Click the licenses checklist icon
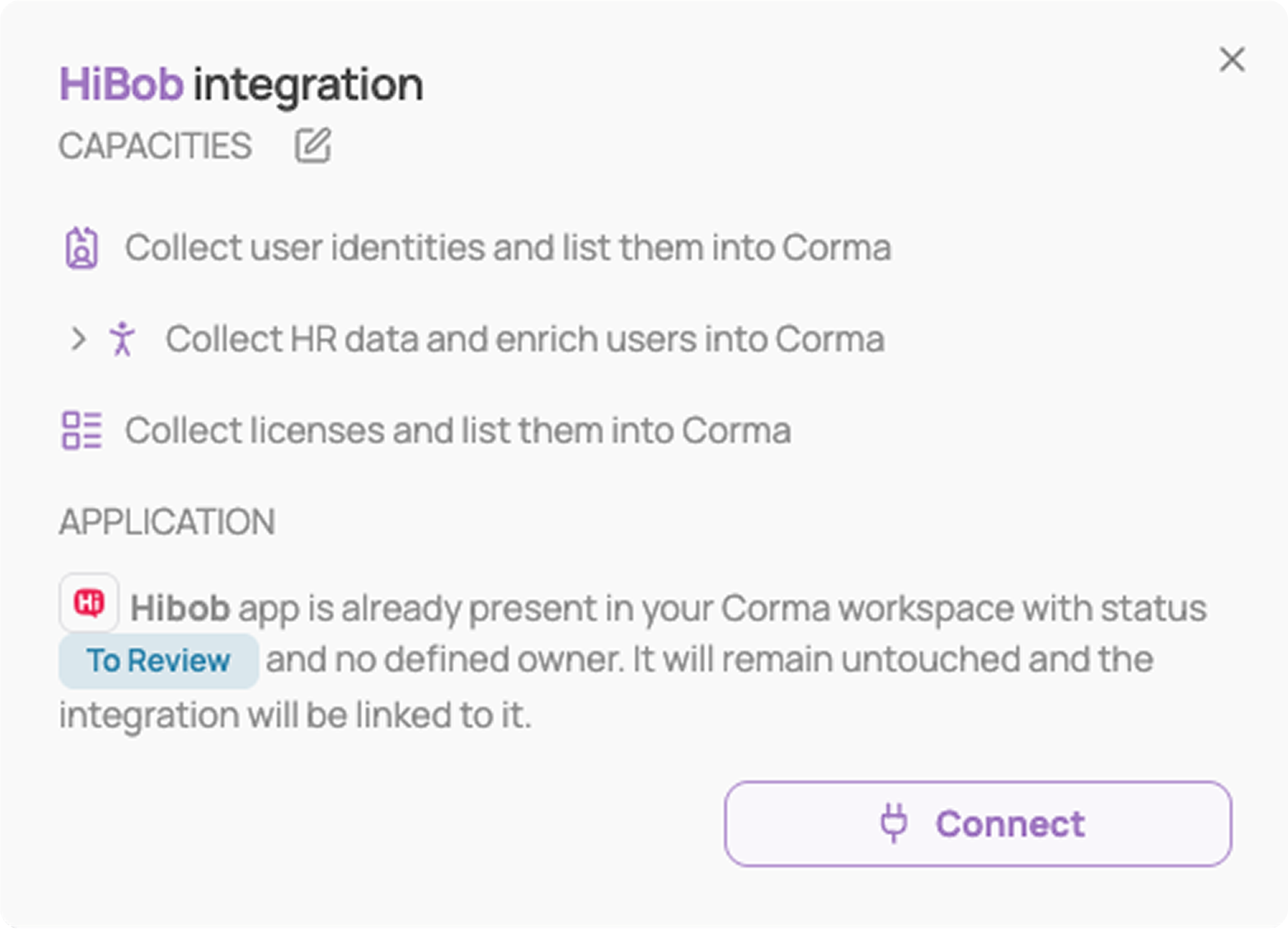The image size is (1288, 929). tap(82, 430)
